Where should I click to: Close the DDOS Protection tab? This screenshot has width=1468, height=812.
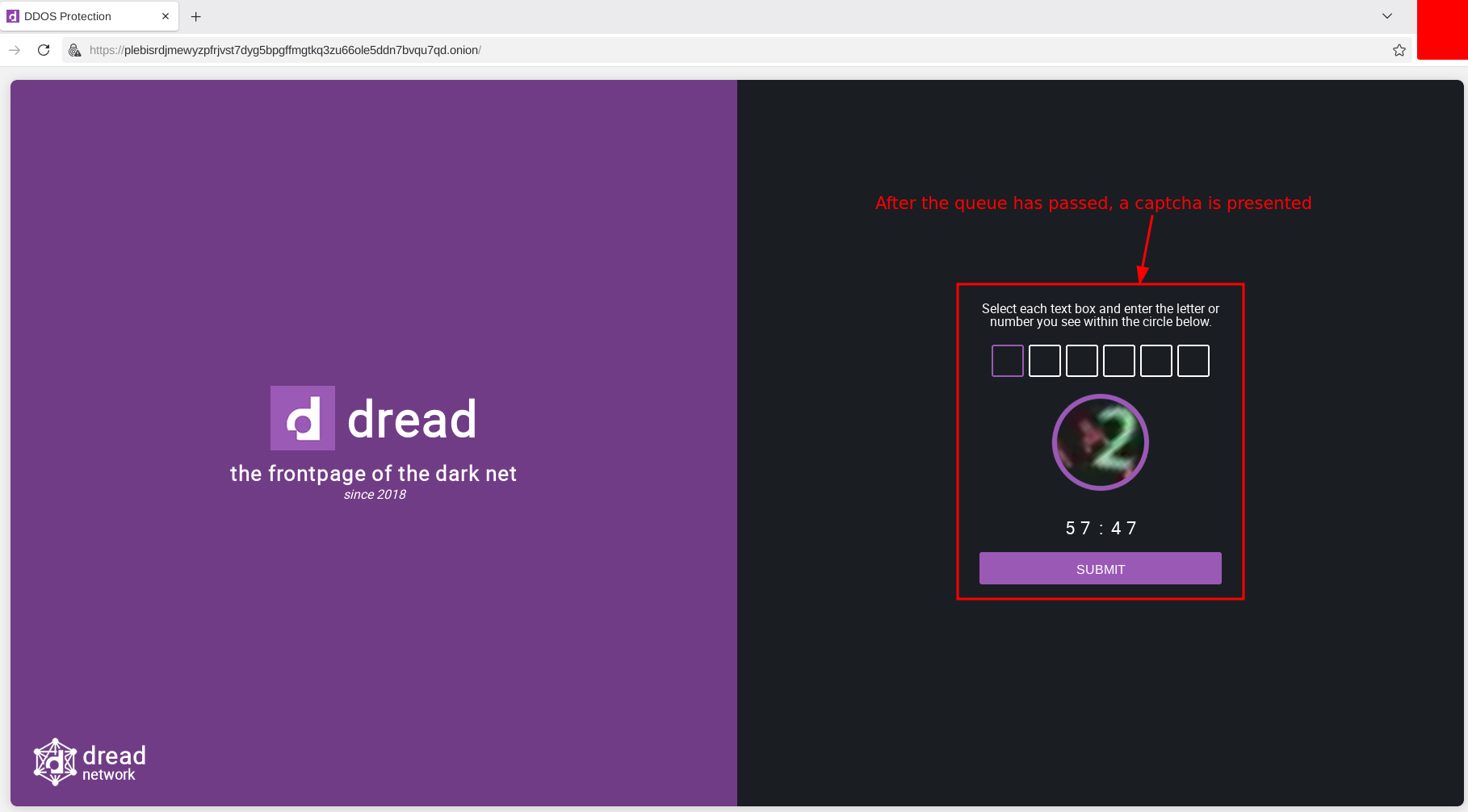tap(166, 16)
